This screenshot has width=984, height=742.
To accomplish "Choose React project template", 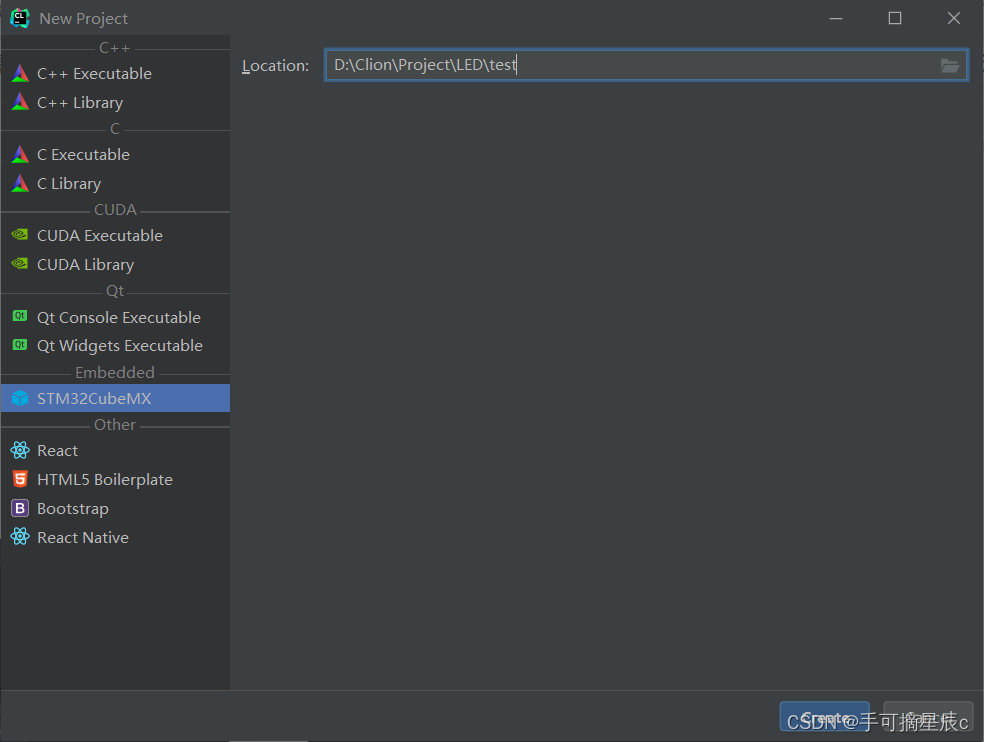I will 115,450.
